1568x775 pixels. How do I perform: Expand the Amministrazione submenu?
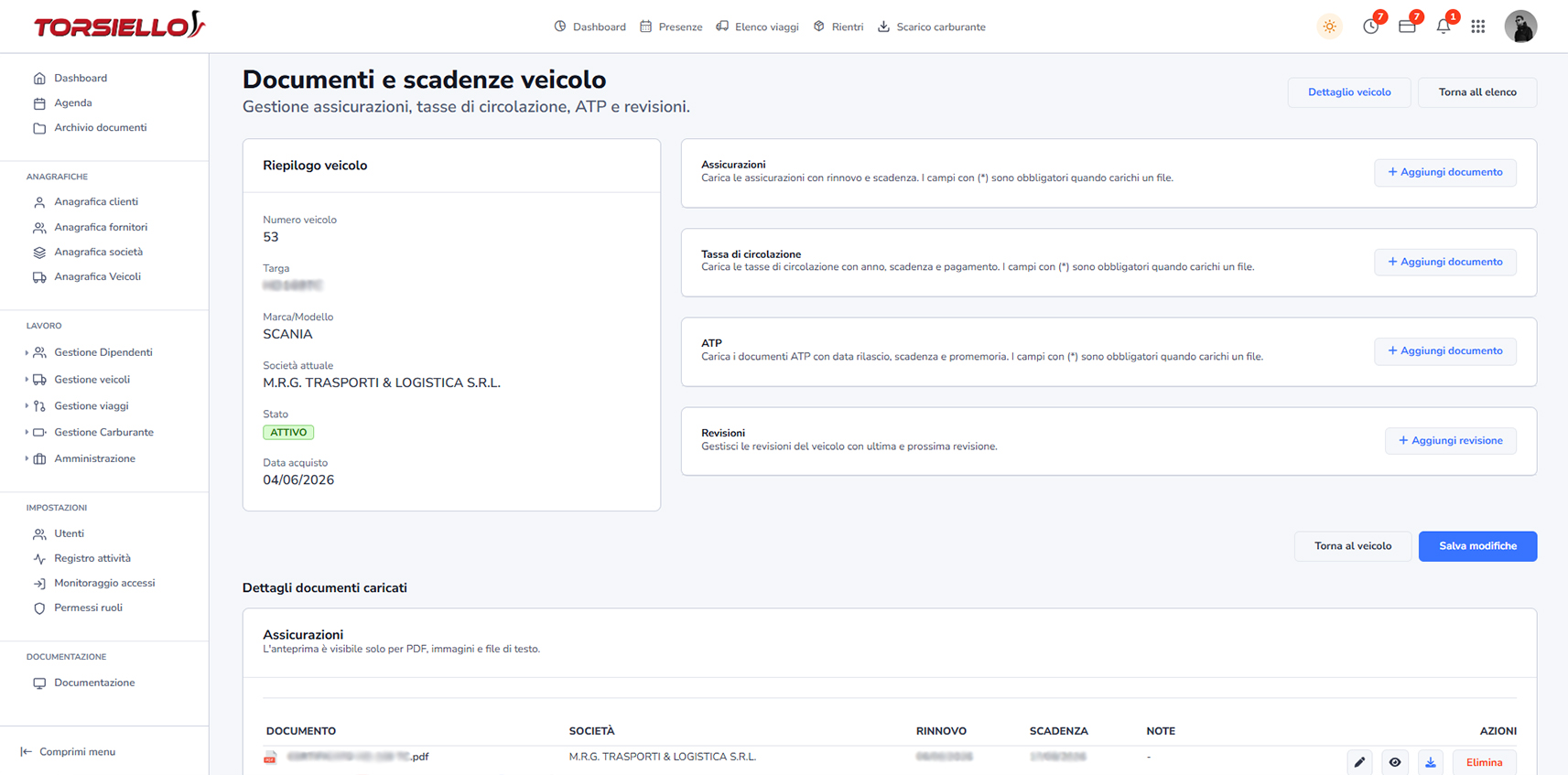coord(81,458)
